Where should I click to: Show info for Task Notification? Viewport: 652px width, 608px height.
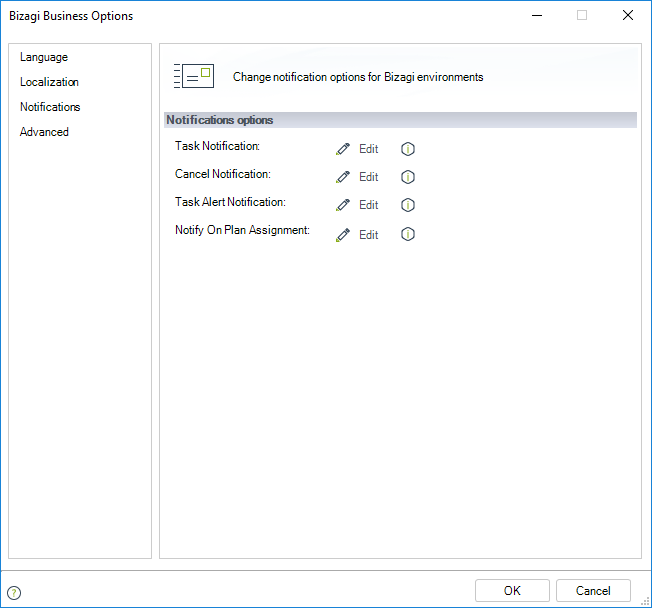tap(408, 149)
